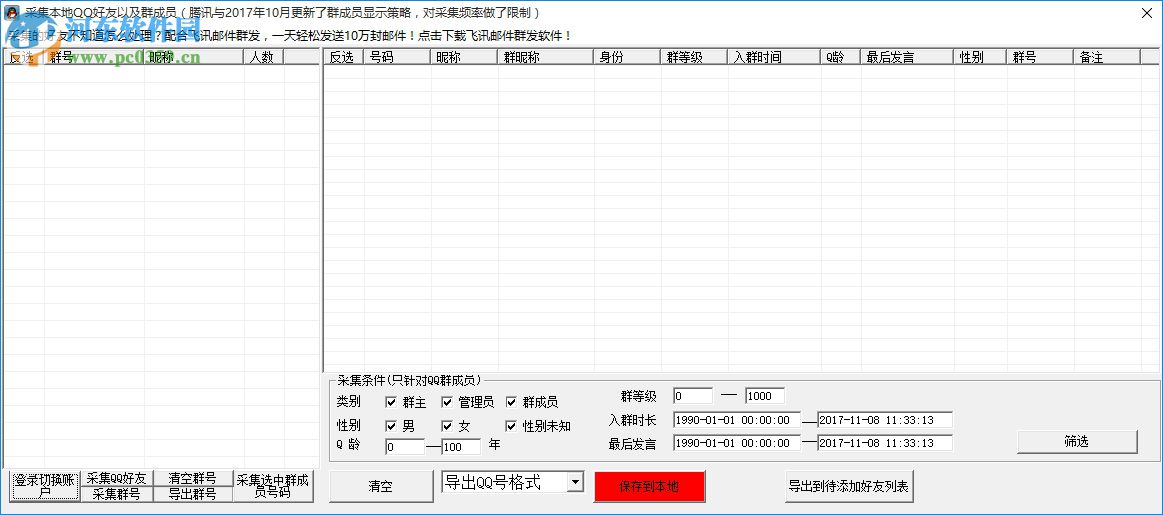
Task: Click the 性别 column header
Action: coord(980,57)
